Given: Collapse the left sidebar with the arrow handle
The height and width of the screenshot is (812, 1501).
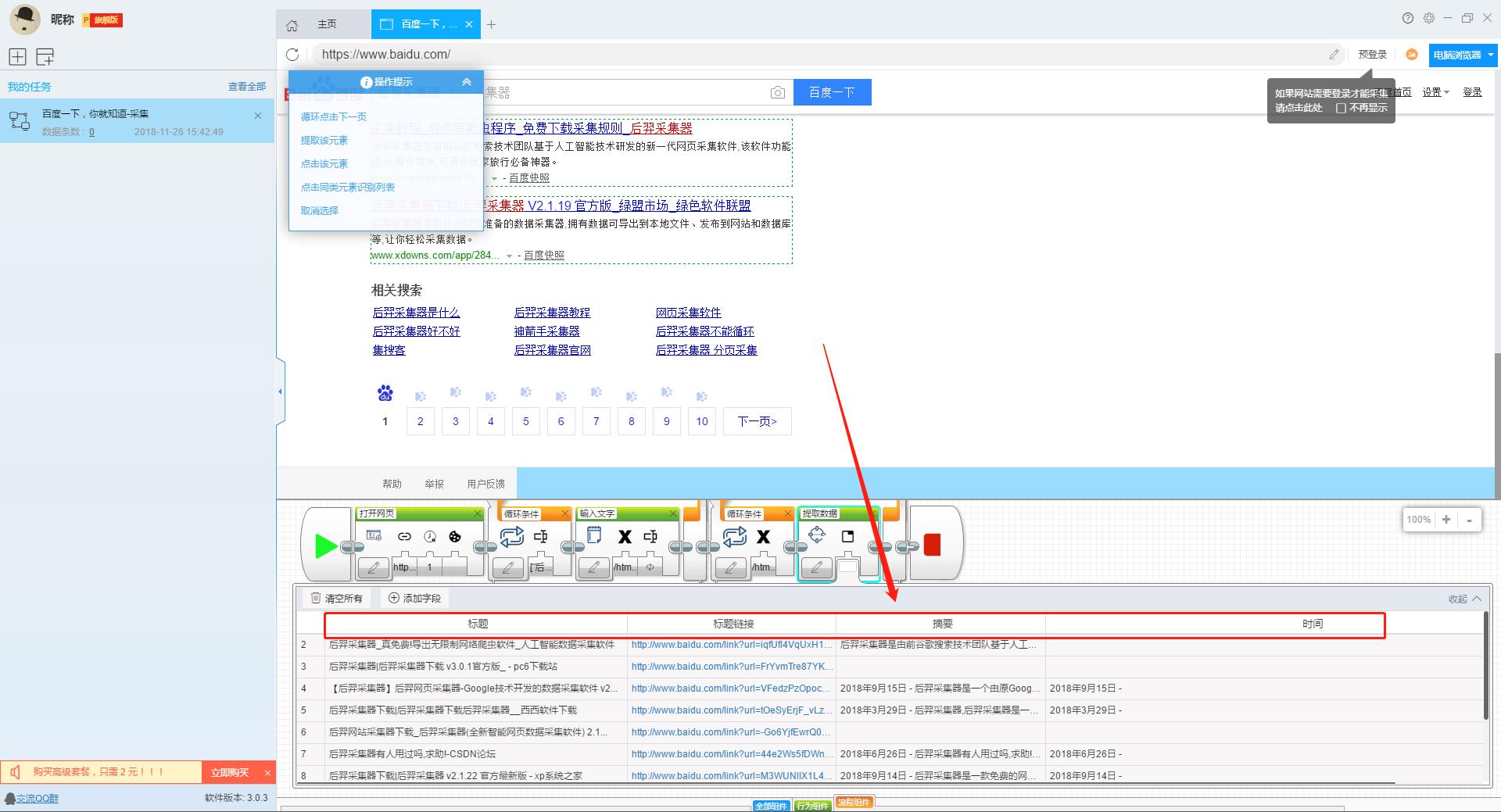Looking at the screenshot, I should tap(280, 391).
